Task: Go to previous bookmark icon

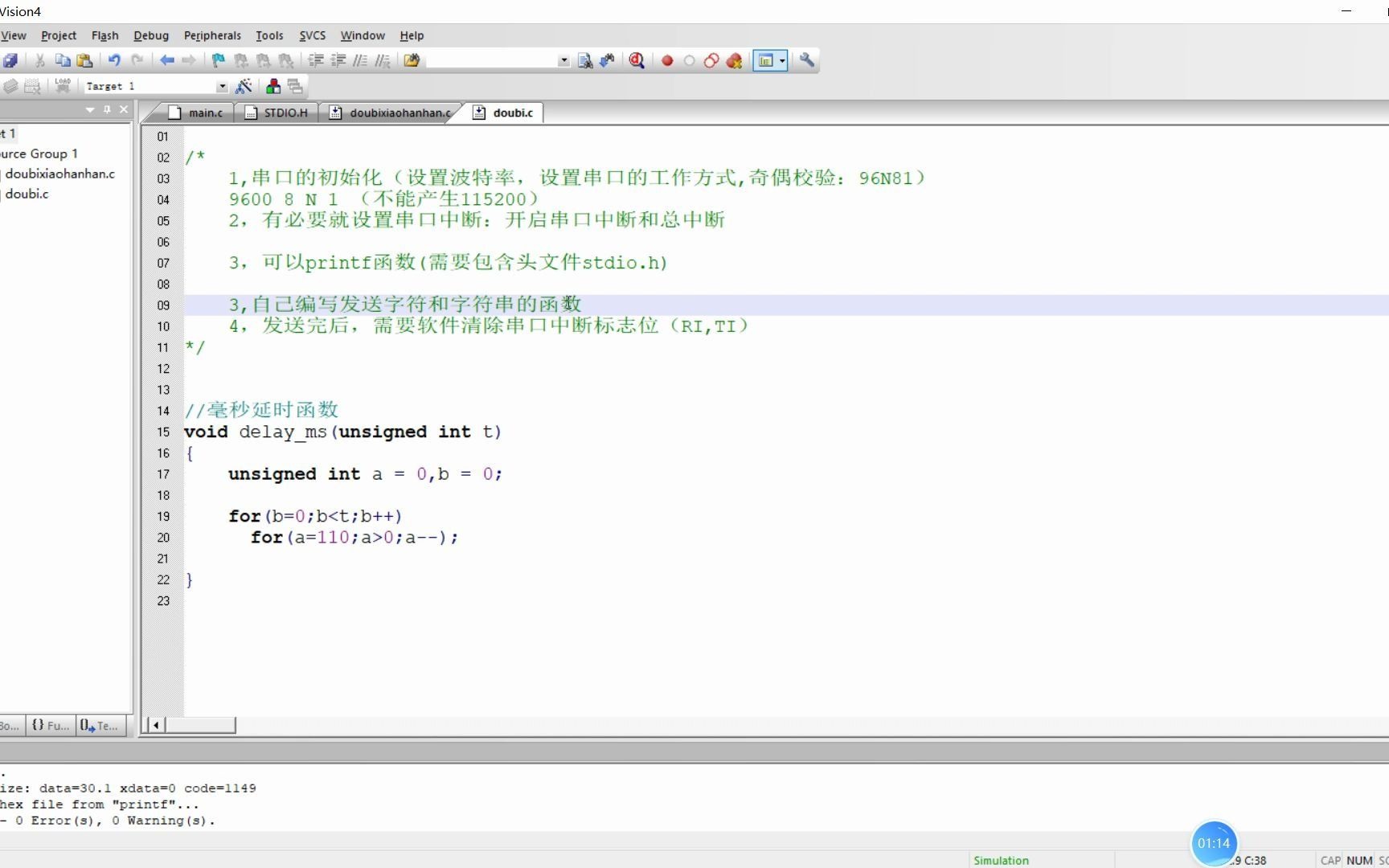Action: tap(240, 60)
